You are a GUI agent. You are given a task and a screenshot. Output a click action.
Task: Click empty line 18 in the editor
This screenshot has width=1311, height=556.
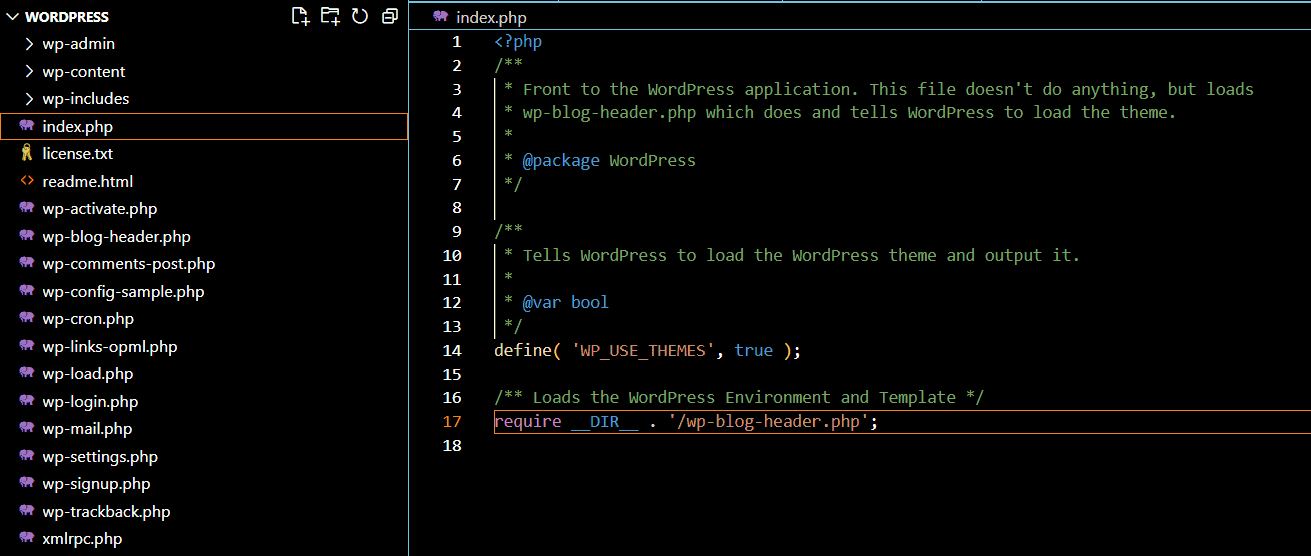coord(900,445)
